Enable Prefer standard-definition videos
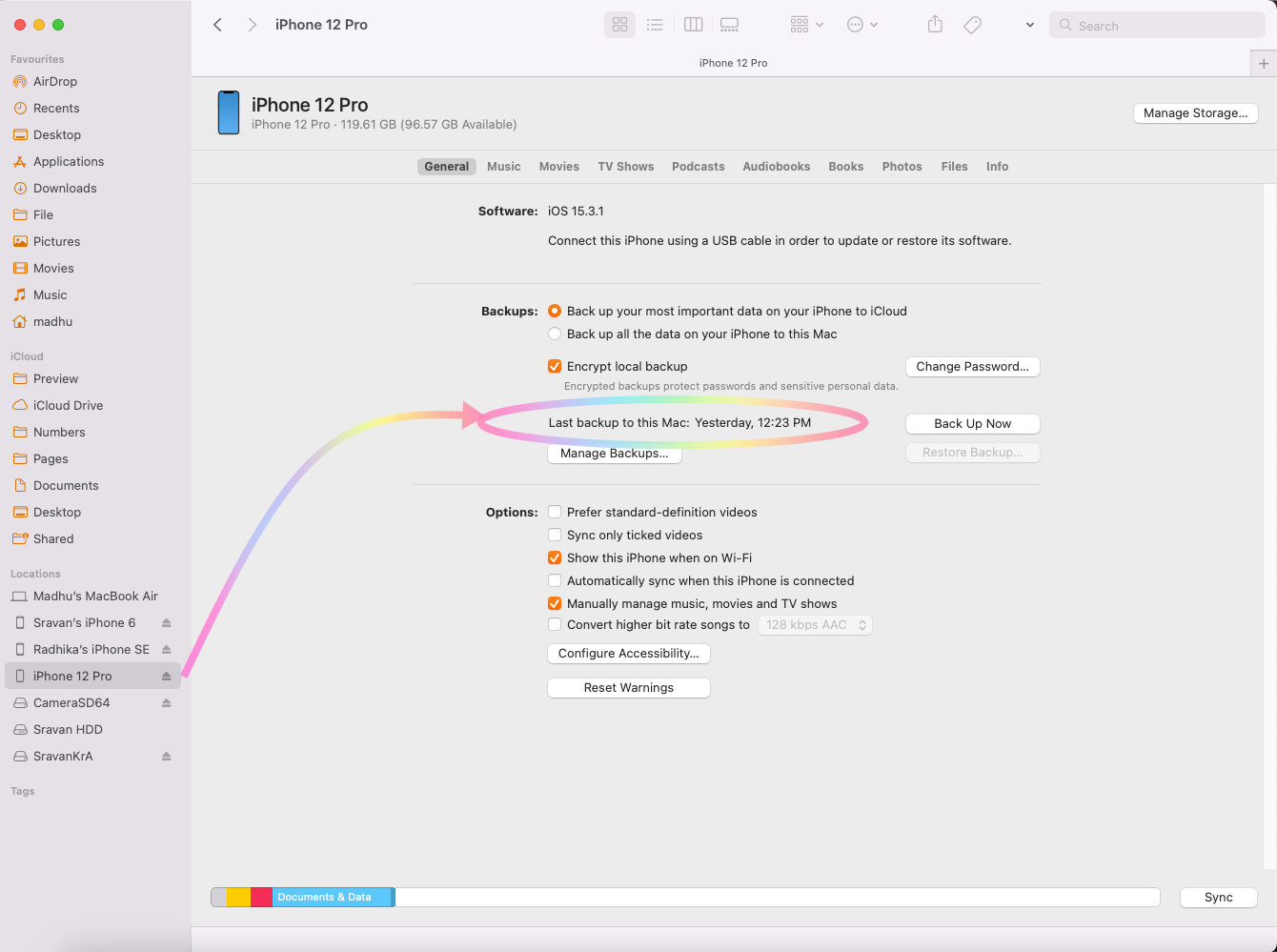This screenshot has width=1277, height=952. pos(555,512)
